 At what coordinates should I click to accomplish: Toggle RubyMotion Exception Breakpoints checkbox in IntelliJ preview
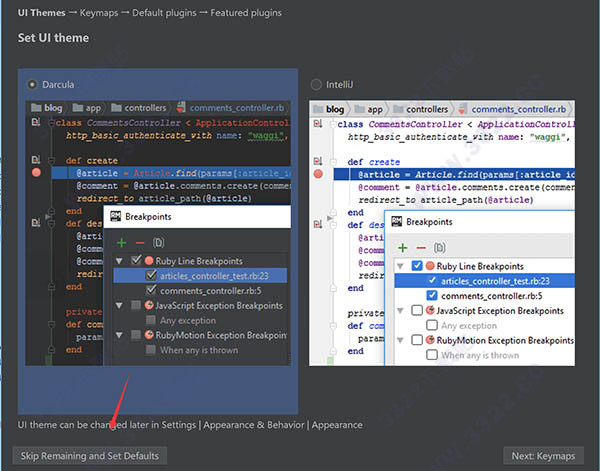pos(417,340)
